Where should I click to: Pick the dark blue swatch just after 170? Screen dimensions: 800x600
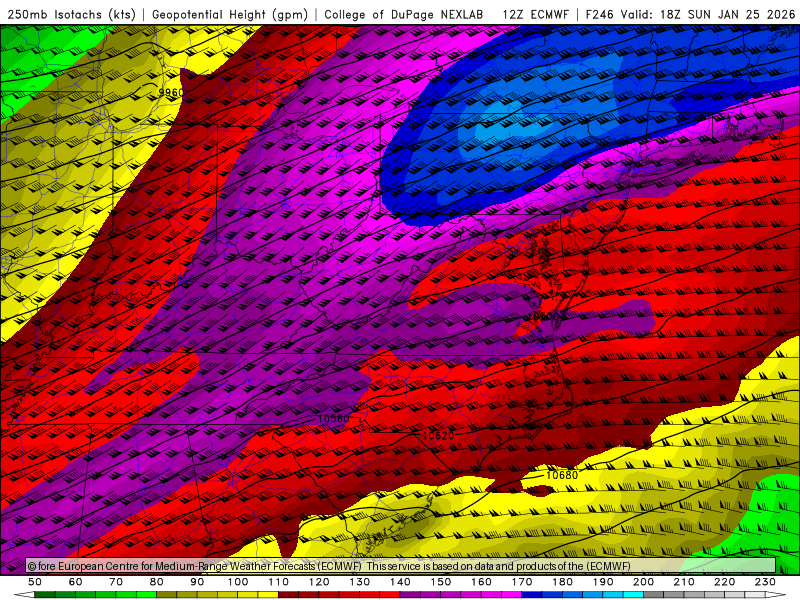pyautogui.click(x=532, y=595)
